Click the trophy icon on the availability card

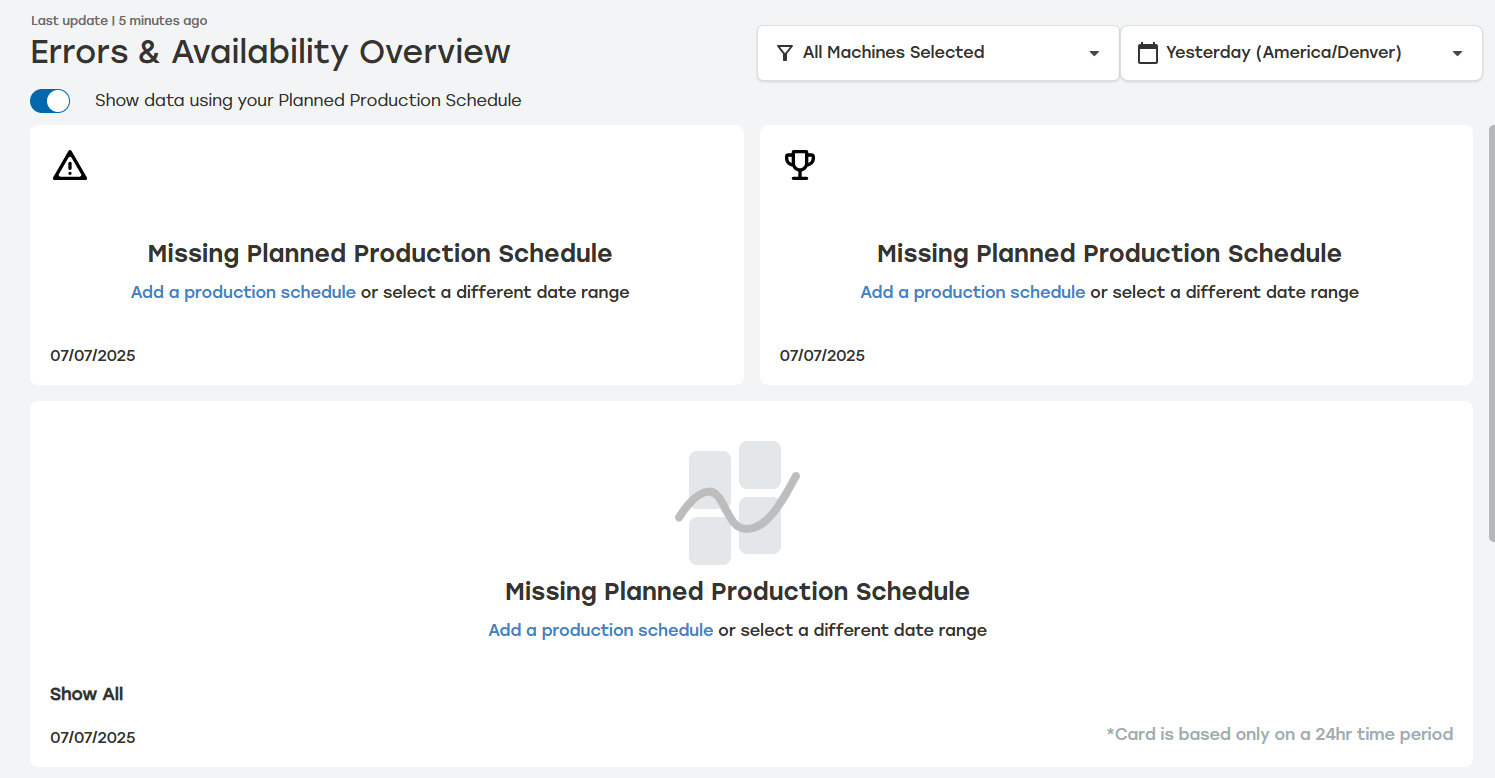tap(799, 164)
